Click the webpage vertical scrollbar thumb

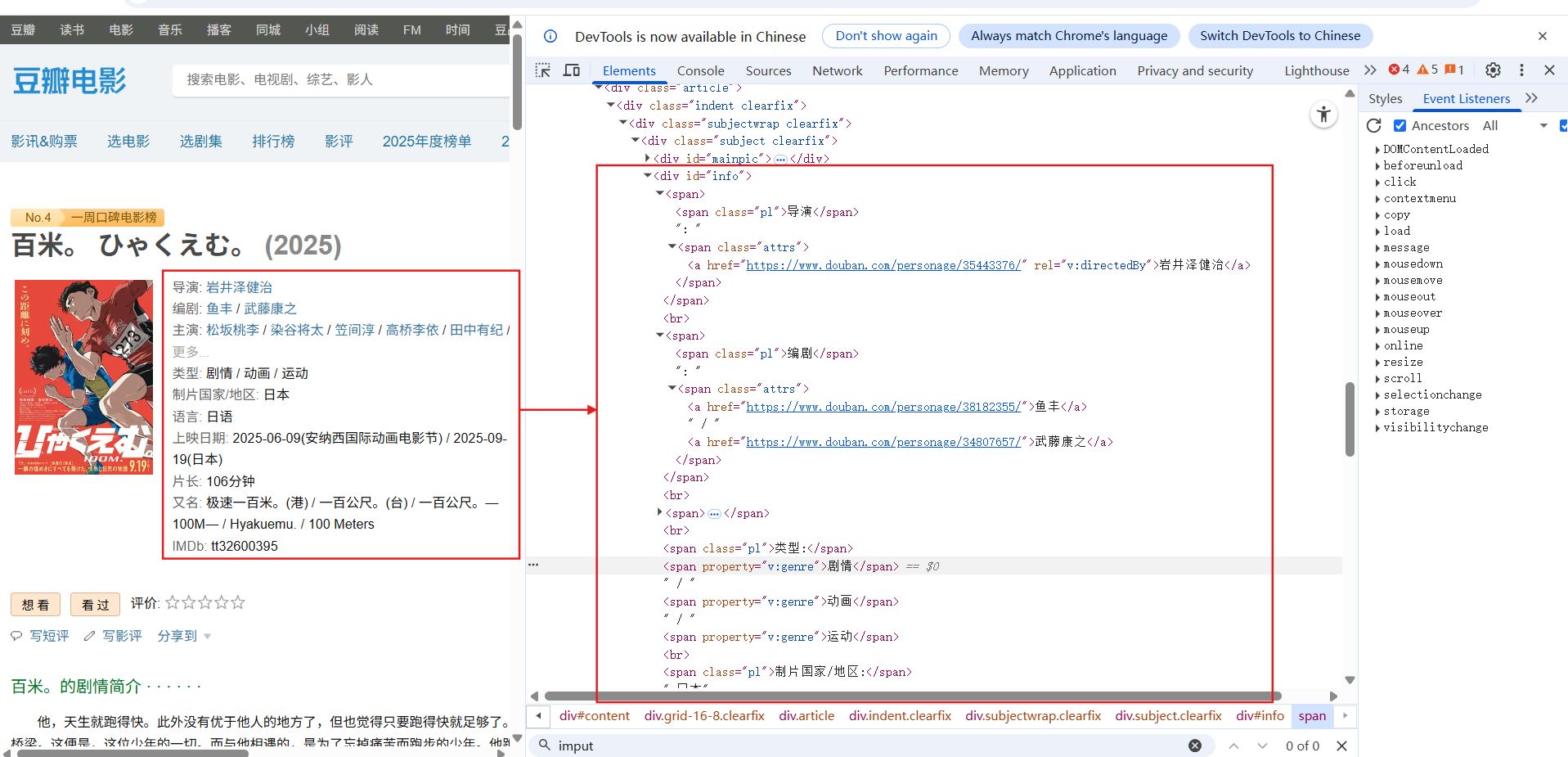[x=517, y=82]
